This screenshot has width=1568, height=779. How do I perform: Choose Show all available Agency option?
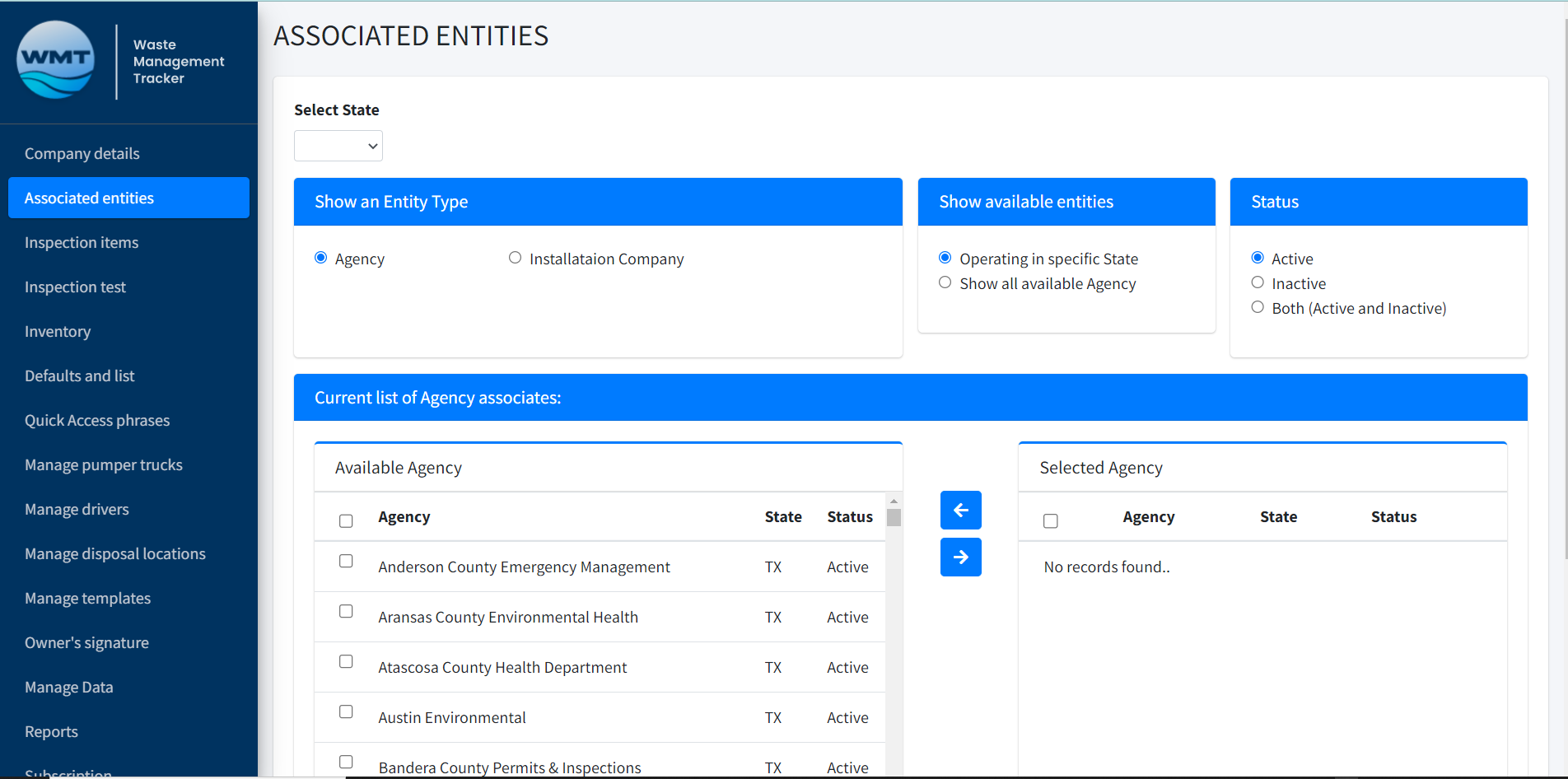945,282
